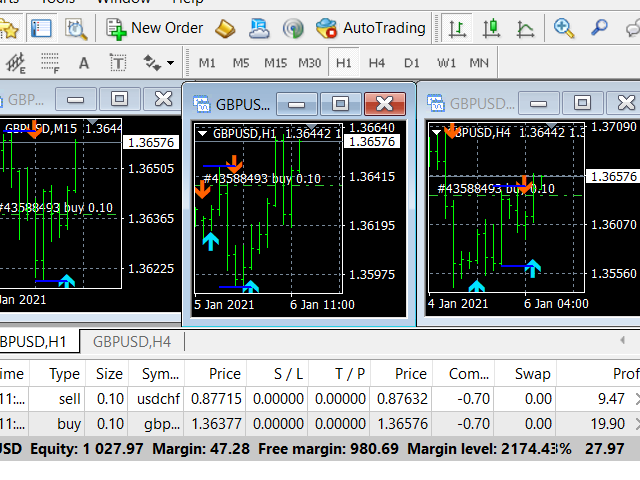The width and height of the screenshot is (640, 480).
Task: Open the Strategy Tester magnifier icon
Action: coord(76,29)
